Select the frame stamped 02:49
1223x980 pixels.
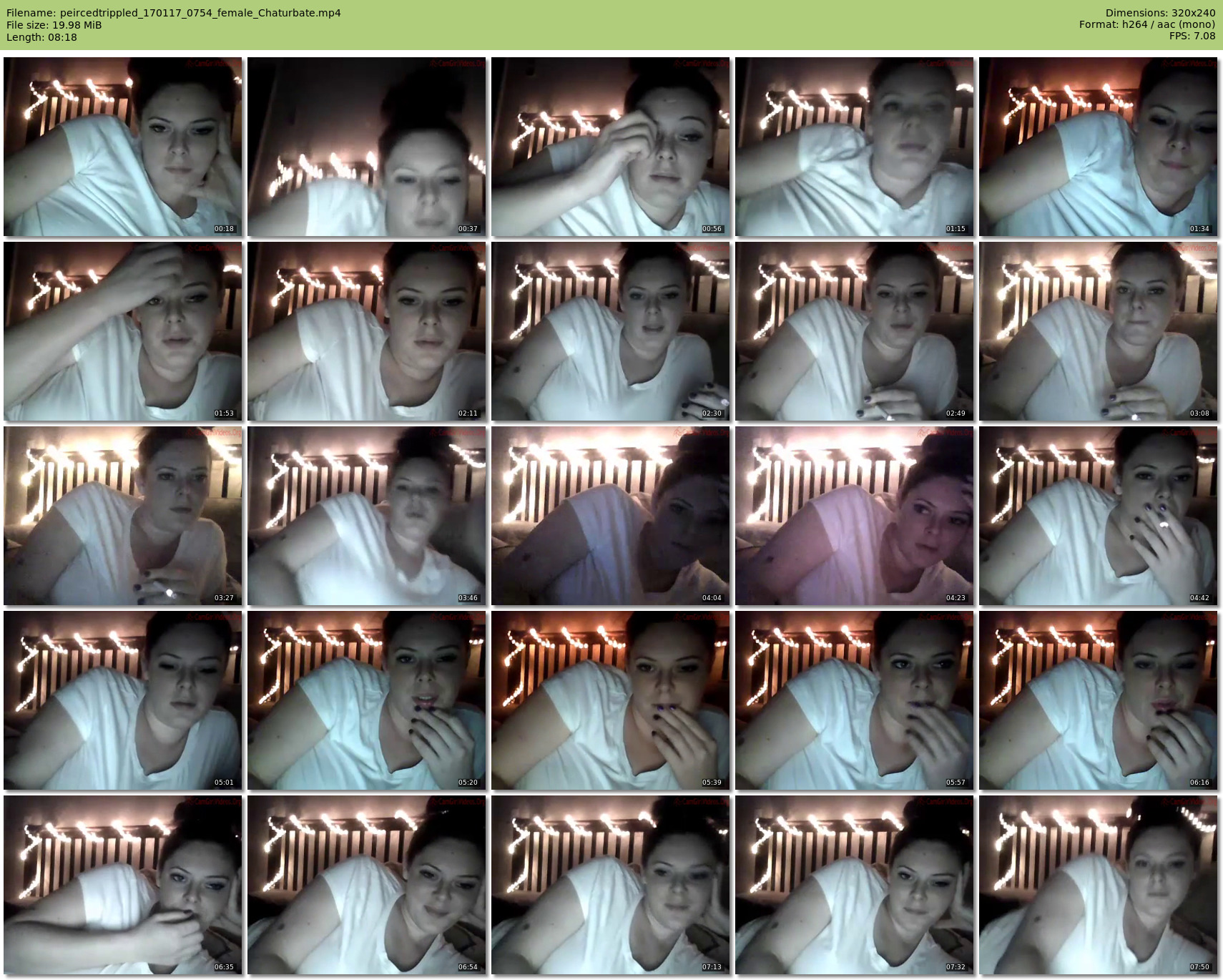(x=855, y=331)
